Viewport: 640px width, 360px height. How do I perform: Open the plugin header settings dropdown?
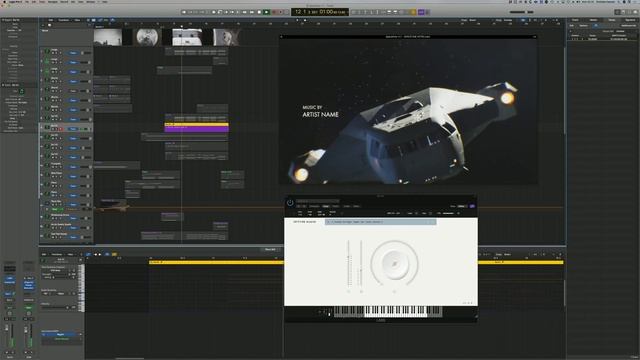pyautogui.click(x=318, y=201)
